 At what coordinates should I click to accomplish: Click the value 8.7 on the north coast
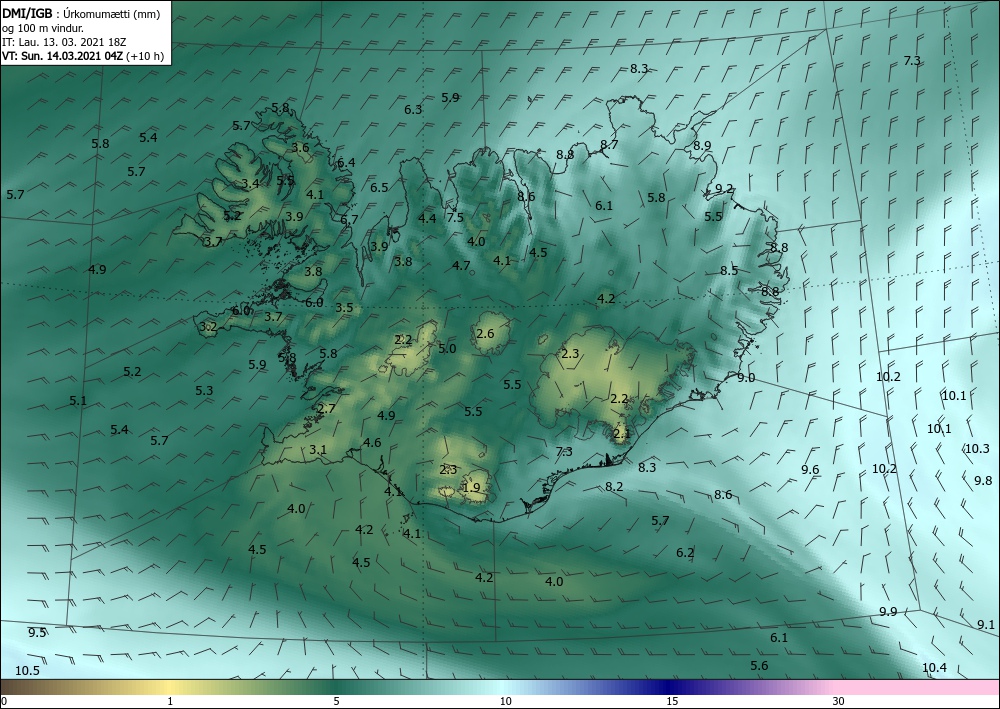coord(609,145)
